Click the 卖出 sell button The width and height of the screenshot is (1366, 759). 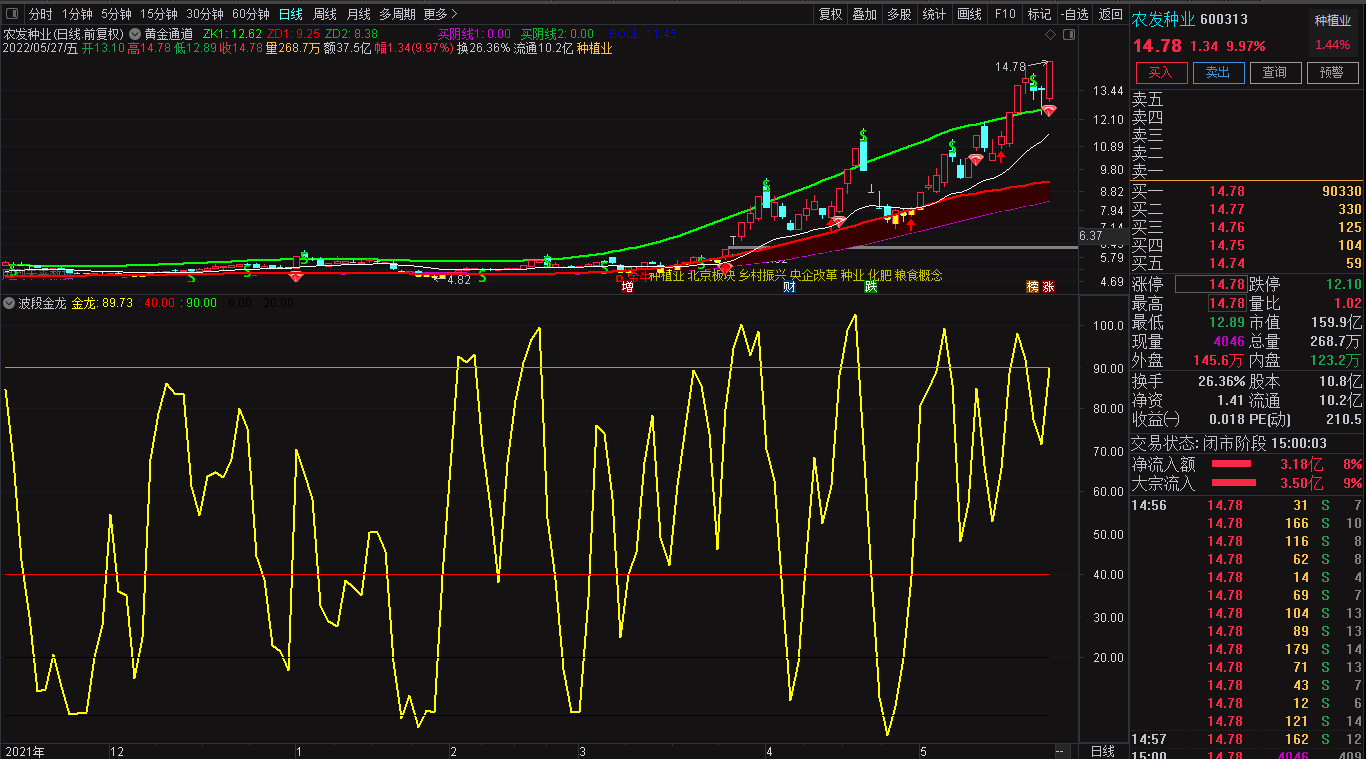coord(1218,73)
